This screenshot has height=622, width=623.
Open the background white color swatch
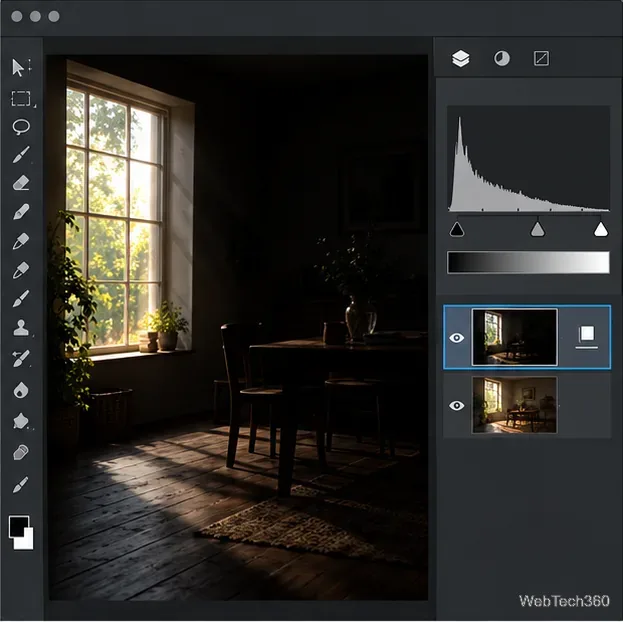pyautogui.click(x=26, y=541)
